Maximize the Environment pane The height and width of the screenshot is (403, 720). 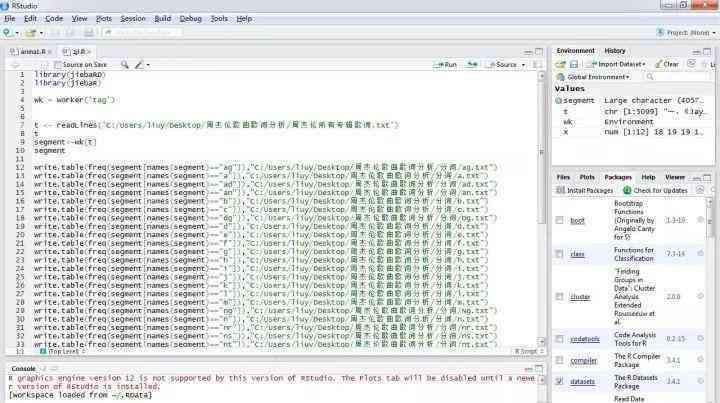coord(707,51)
